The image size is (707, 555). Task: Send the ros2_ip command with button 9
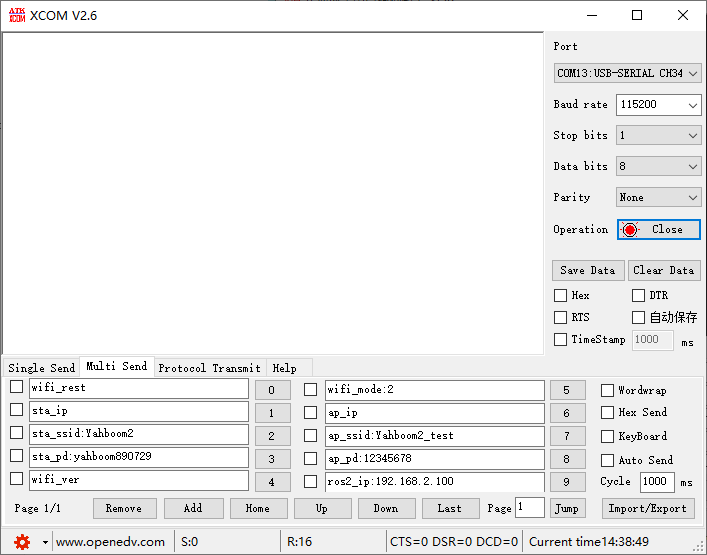click(567, 482)
